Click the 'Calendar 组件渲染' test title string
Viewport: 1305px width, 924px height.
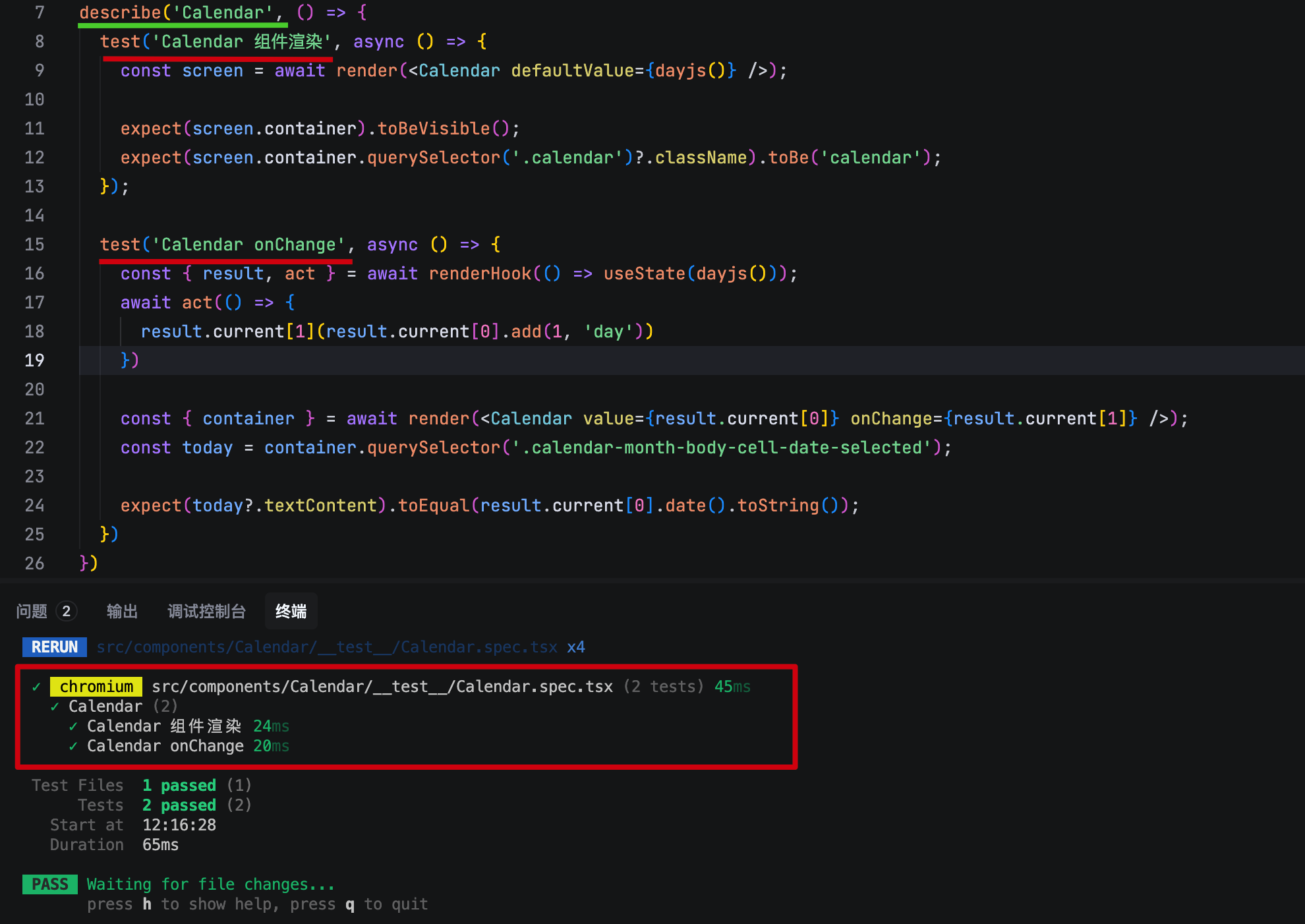(242, 42)
